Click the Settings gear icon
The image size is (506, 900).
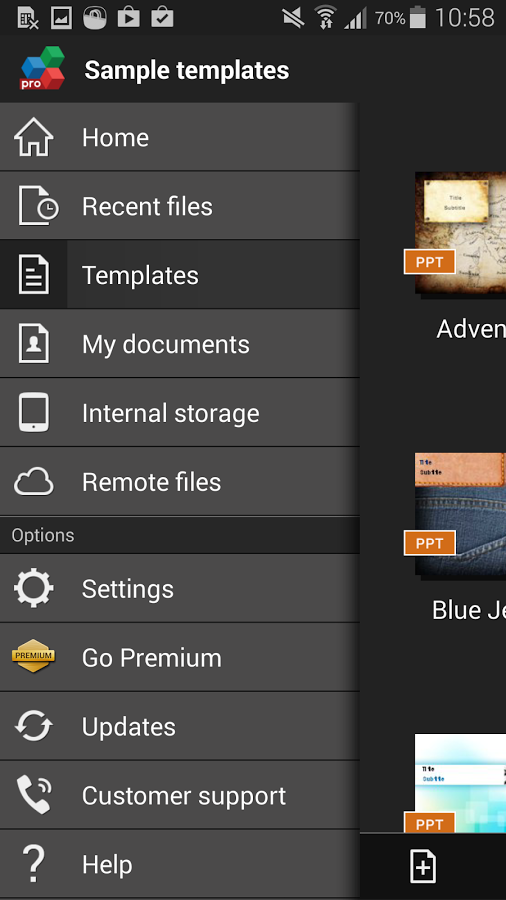[34, 588]
